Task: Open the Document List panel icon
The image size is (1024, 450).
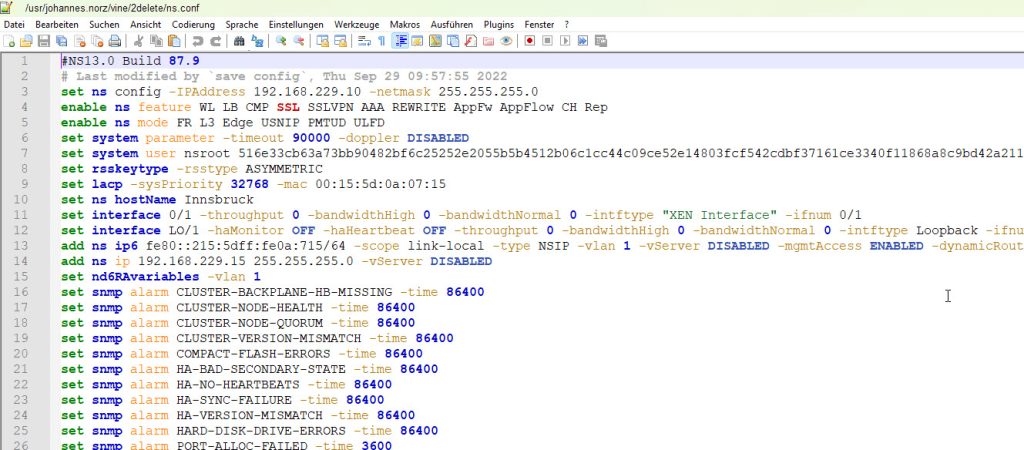Action: click(x=453, y=41)
